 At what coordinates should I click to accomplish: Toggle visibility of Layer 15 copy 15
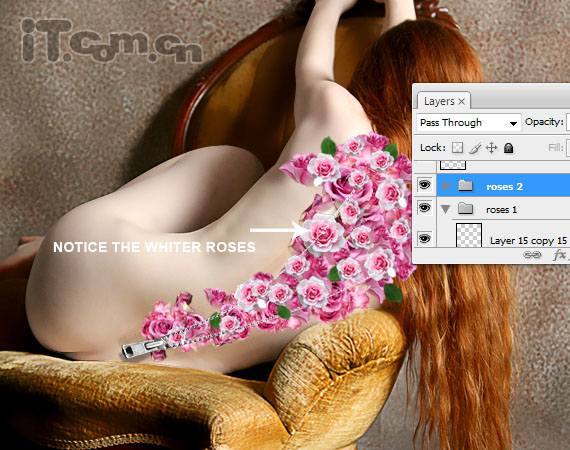pos(424,238)
